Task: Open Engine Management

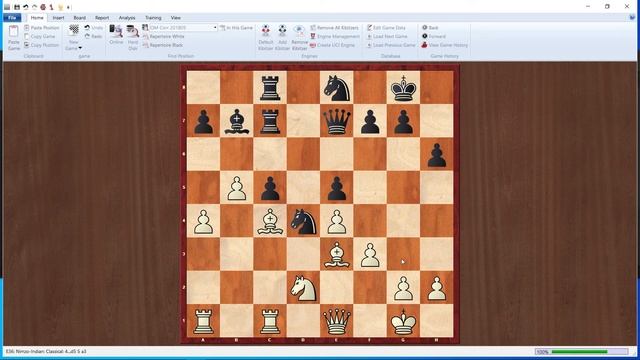Action: (x=335, y=36)
